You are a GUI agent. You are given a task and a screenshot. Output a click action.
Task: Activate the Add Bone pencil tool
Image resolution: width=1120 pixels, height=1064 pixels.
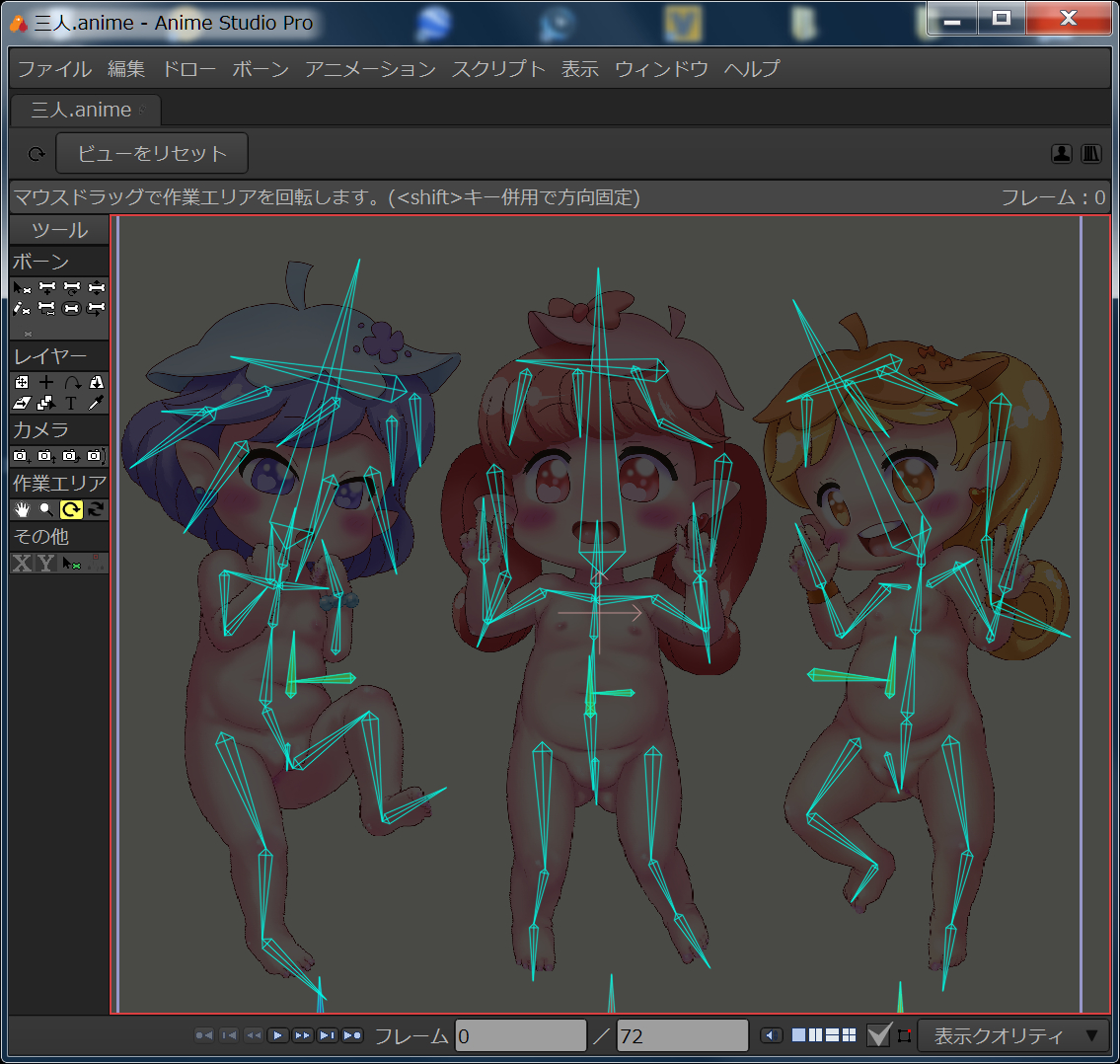coord(22,309)
